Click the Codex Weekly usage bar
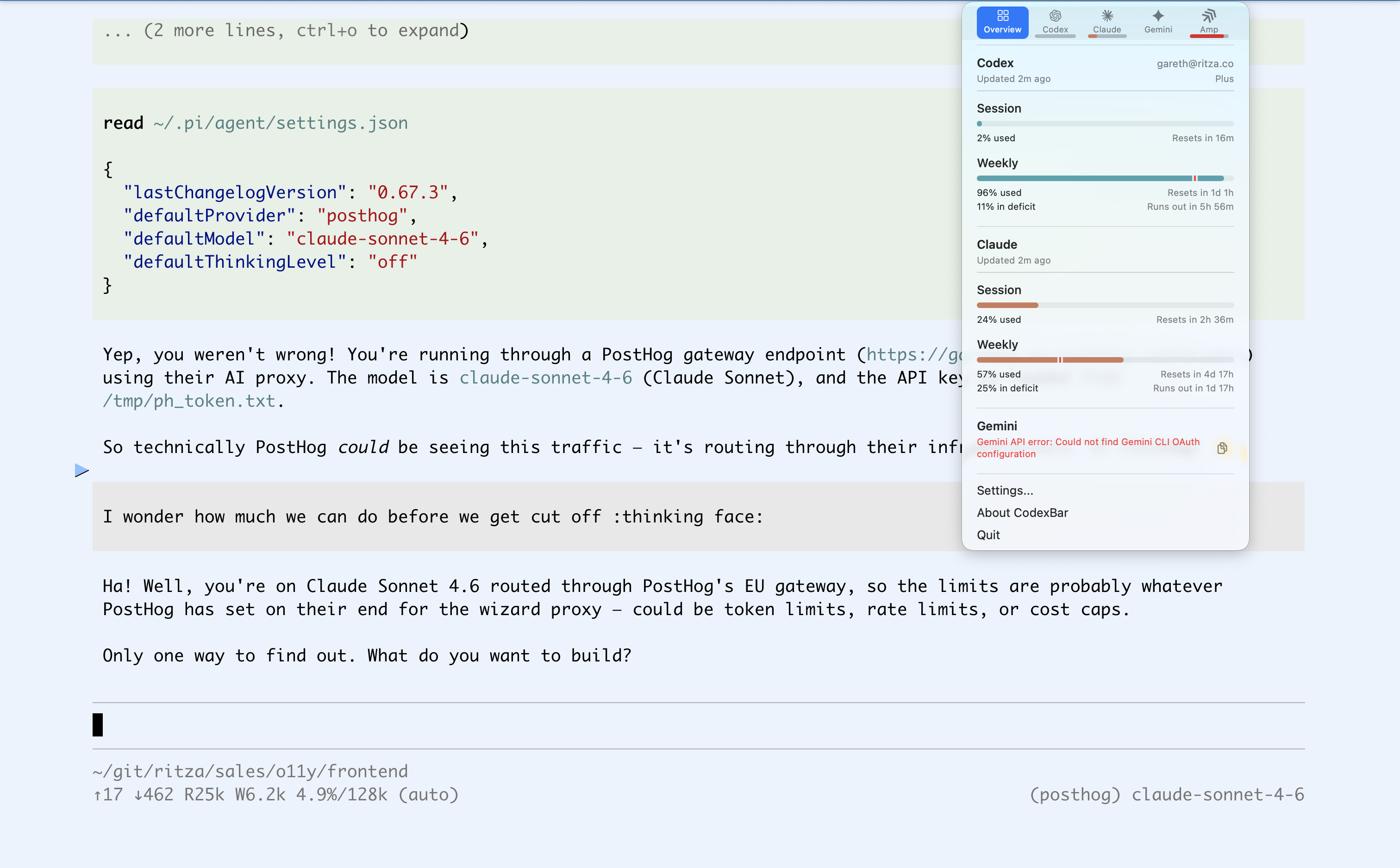This screenshot has height=868, width=1400. (1105, 178)
